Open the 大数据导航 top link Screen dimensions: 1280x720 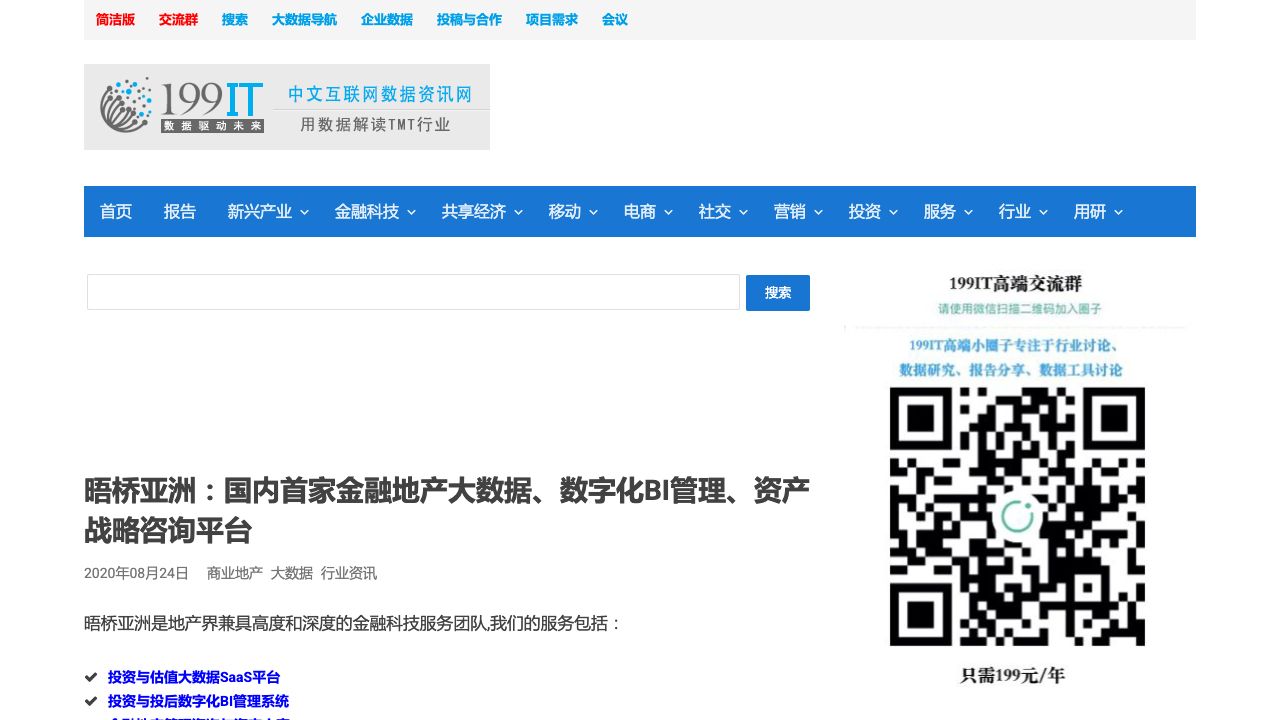304,20
